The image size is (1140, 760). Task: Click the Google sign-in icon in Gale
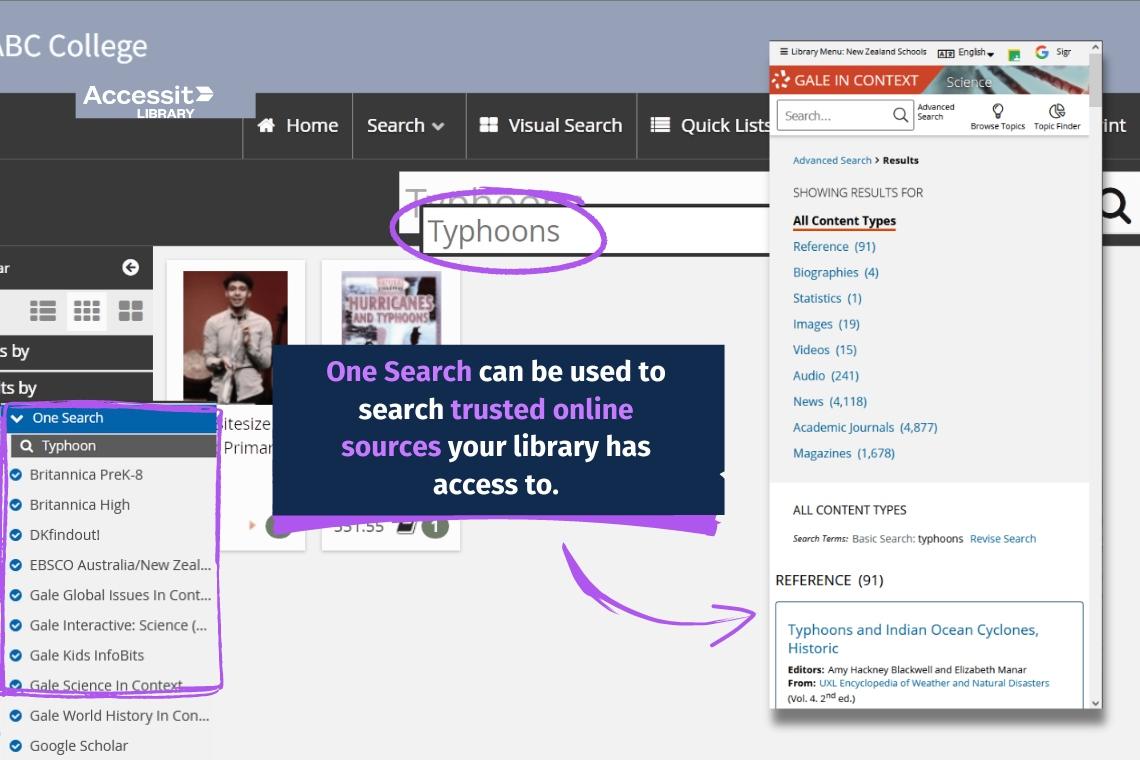pos(1041,52)
